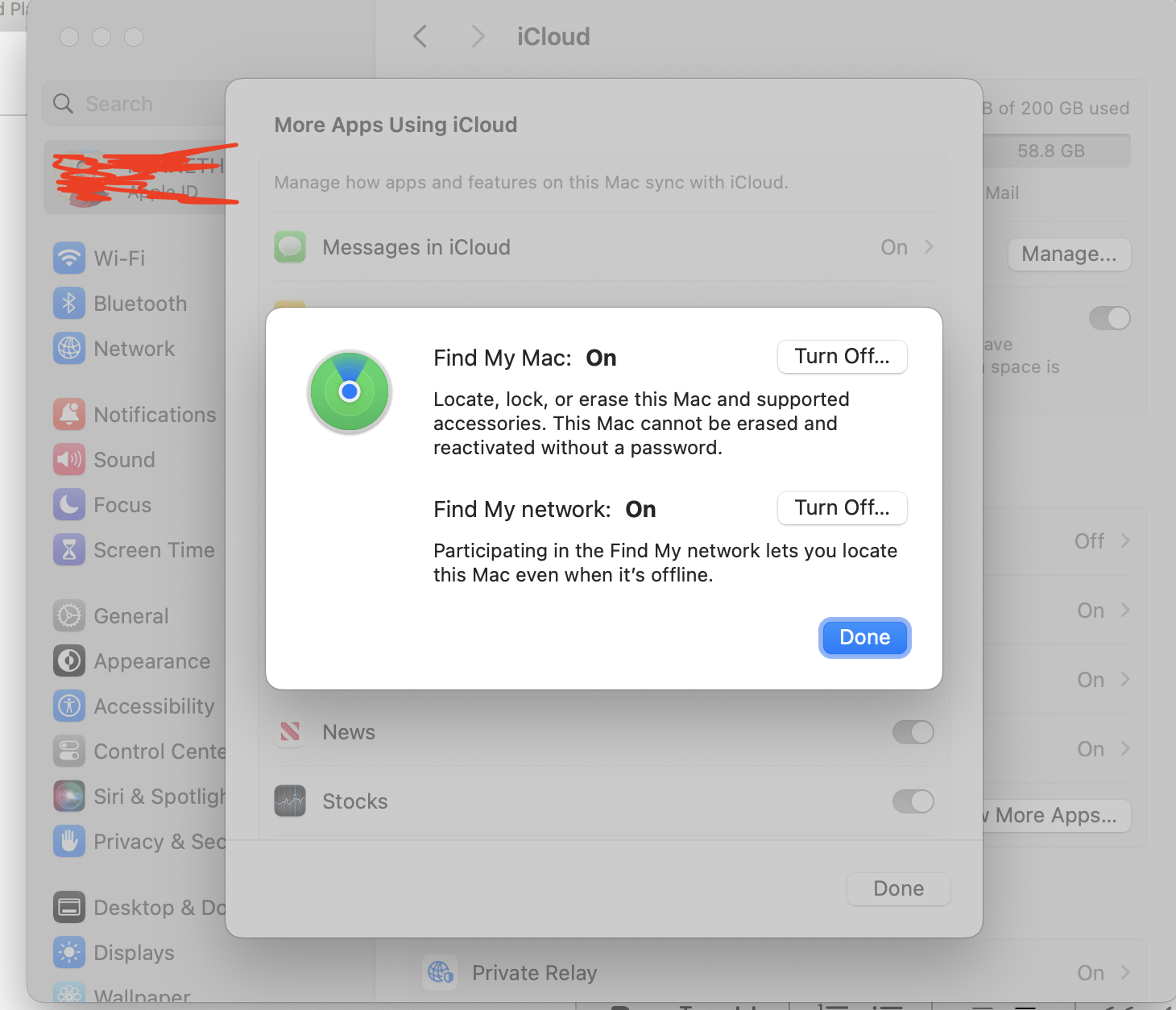Click the Network globe icon
This screenshot has height=1010, width=1176.
[x=69, y=349]
